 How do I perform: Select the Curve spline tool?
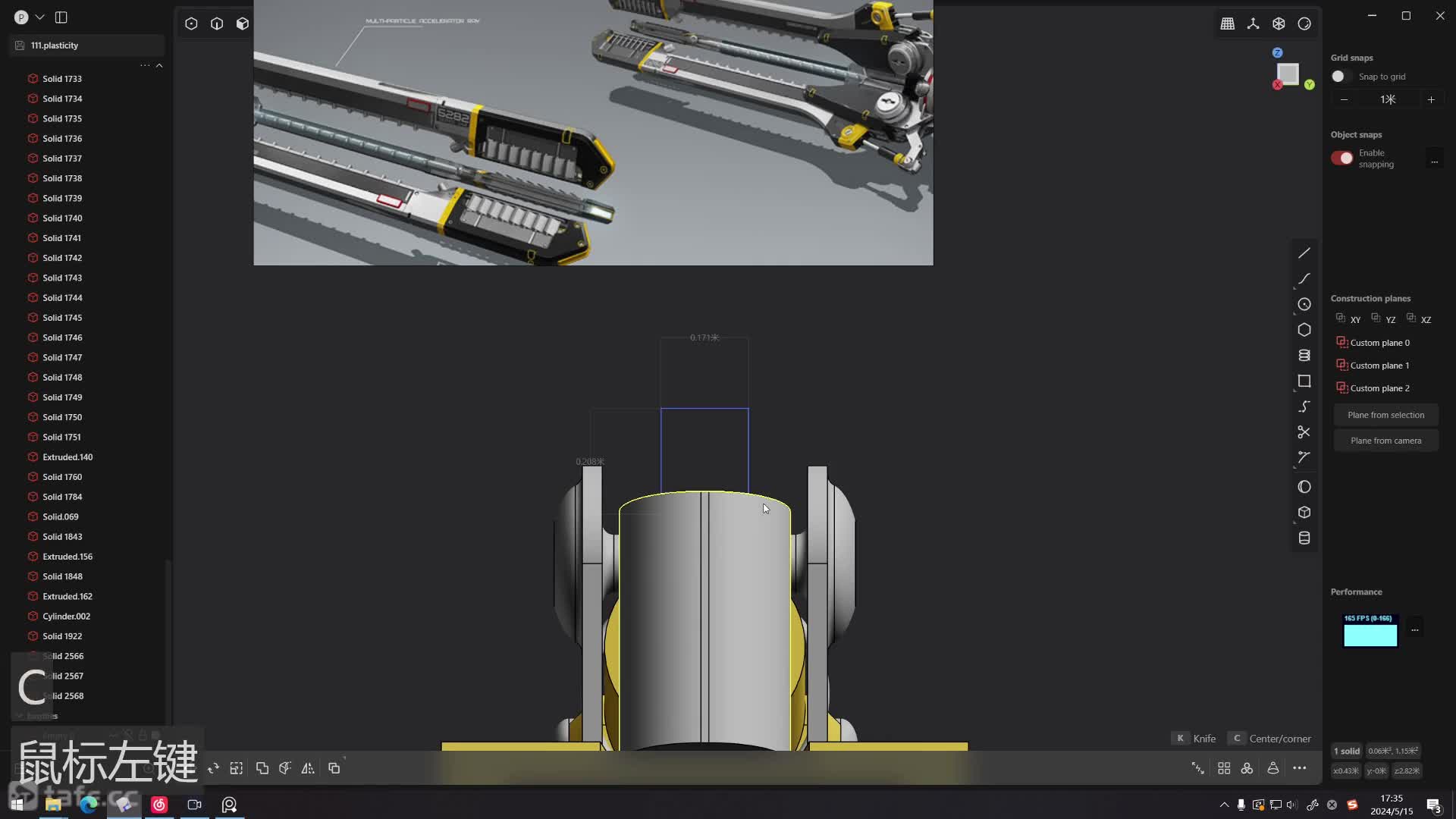pos(1304,279)
